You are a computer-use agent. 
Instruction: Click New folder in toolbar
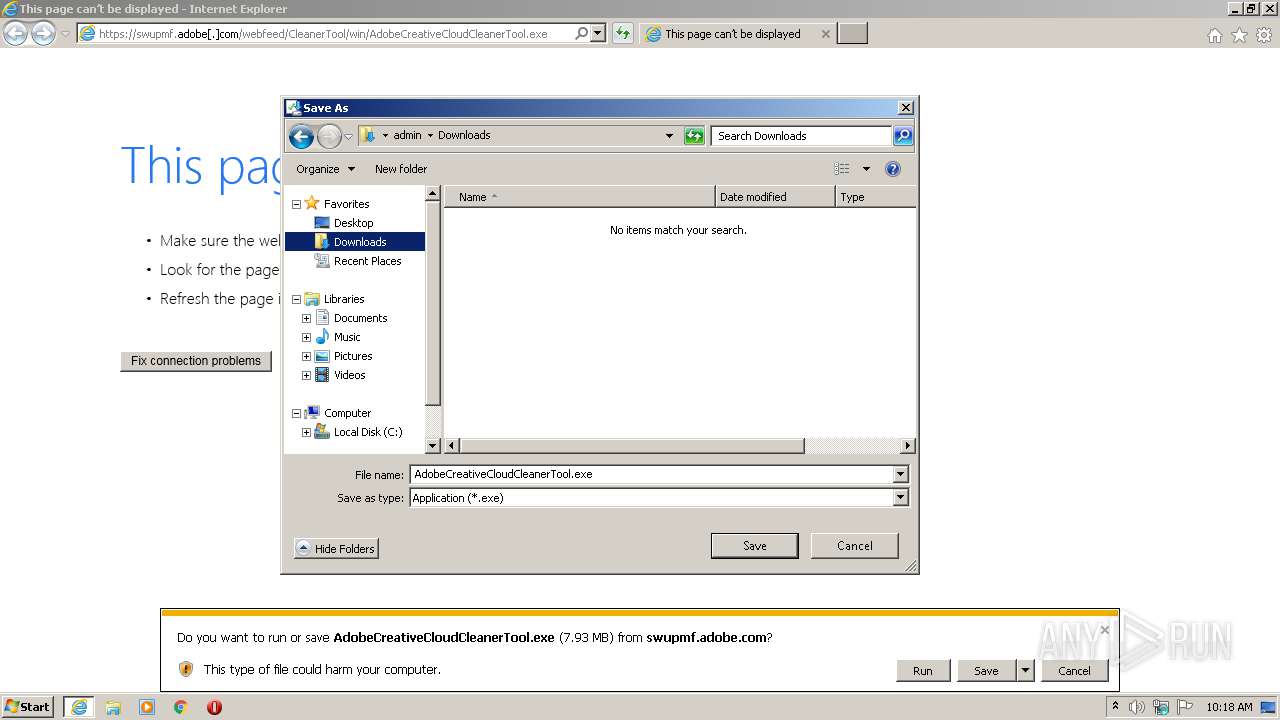[x=401, y=169]
